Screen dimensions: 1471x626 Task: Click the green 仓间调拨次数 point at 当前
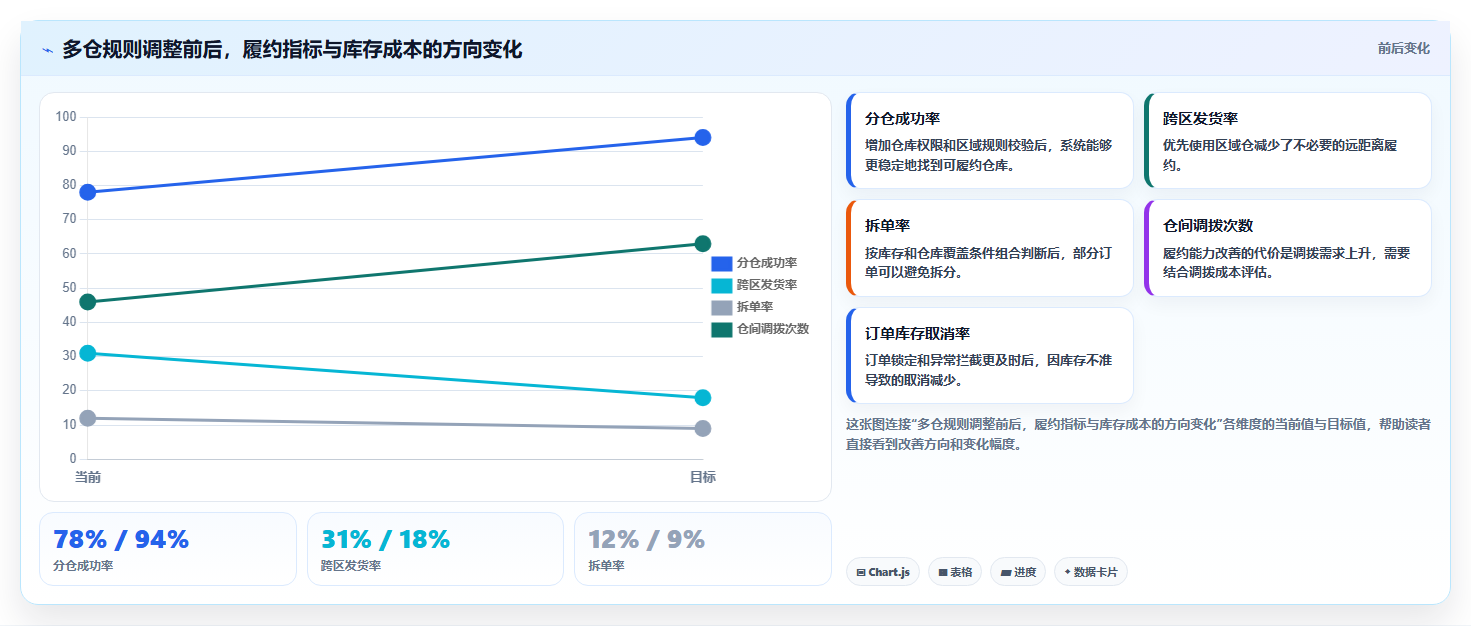[88, 302]
